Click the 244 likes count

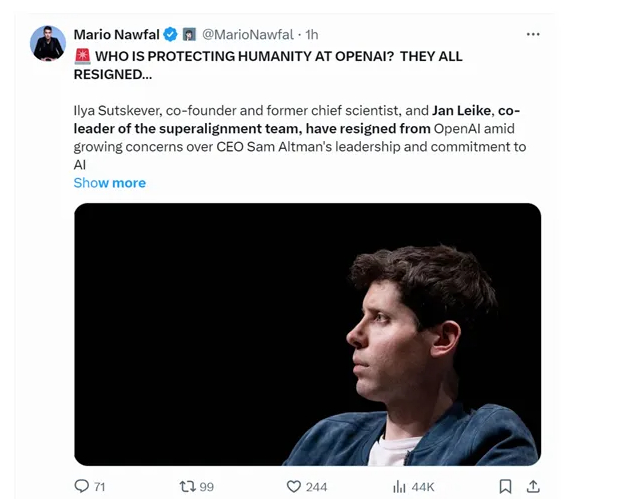pyautogui.click(x=316, y=487)
